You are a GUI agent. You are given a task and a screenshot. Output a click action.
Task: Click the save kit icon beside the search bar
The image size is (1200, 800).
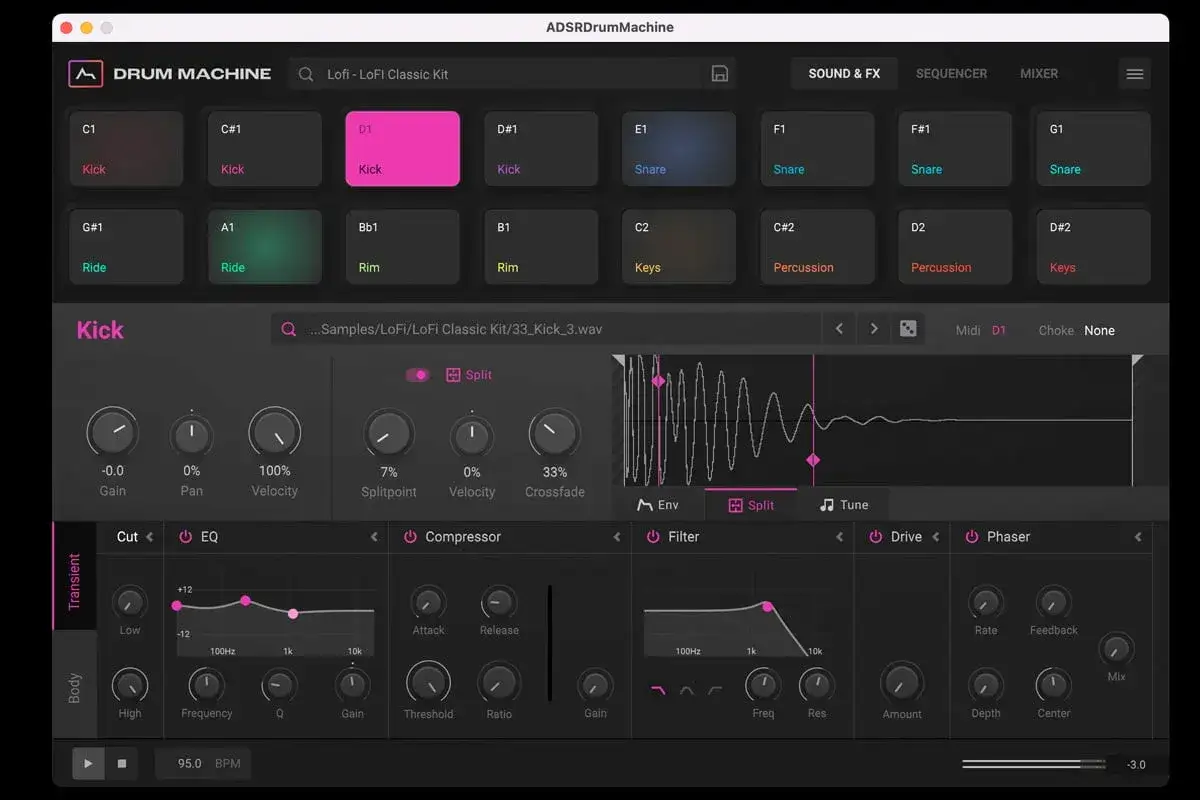[x=719, y=73]
